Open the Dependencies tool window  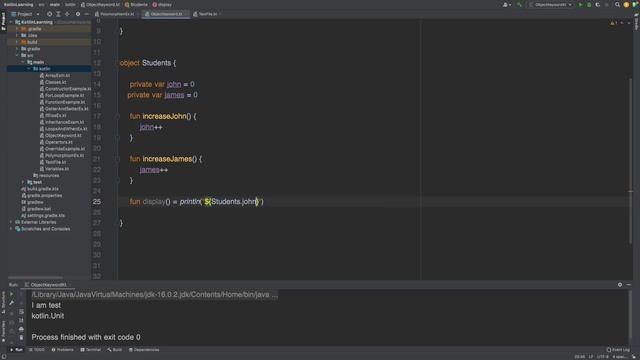pyautogui.click(x=144, y=350)
